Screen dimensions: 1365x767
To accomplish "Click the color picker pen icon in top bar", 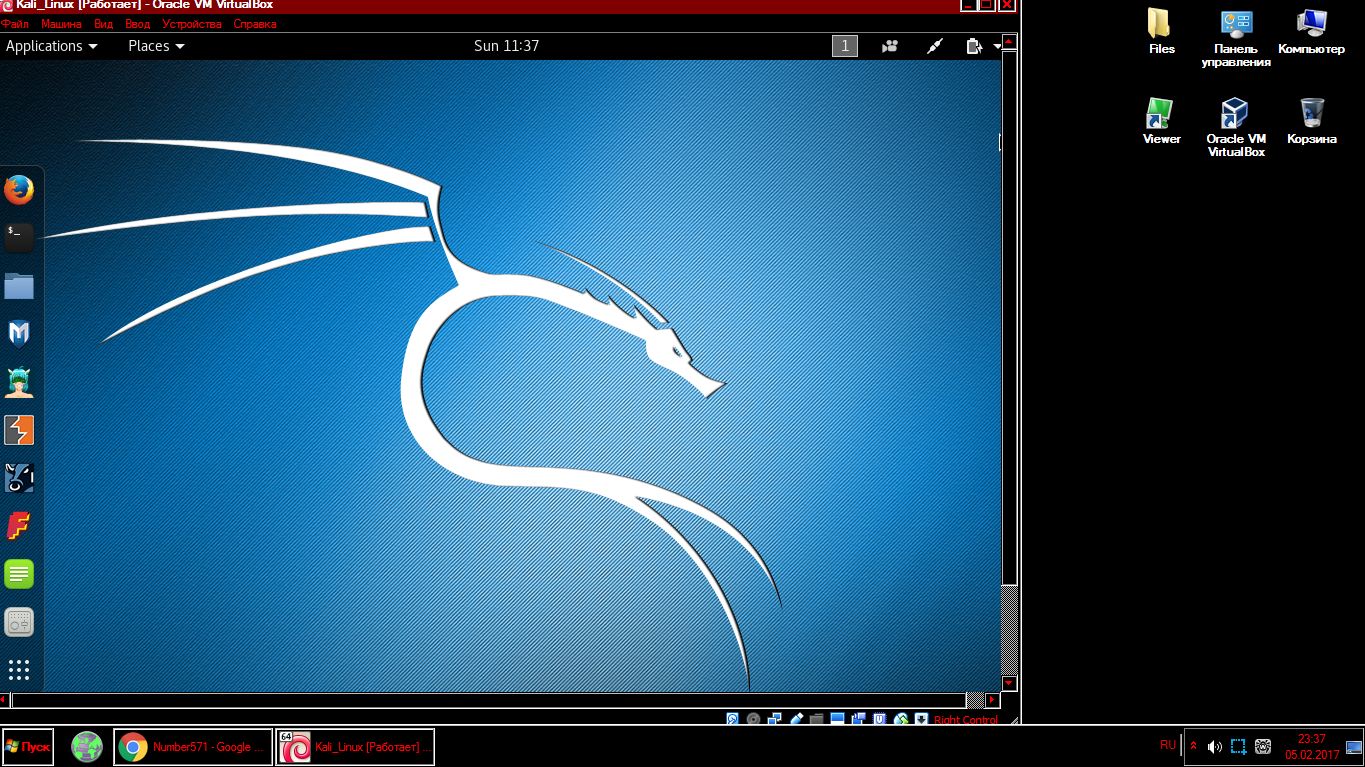I will (x=935, y=46).
